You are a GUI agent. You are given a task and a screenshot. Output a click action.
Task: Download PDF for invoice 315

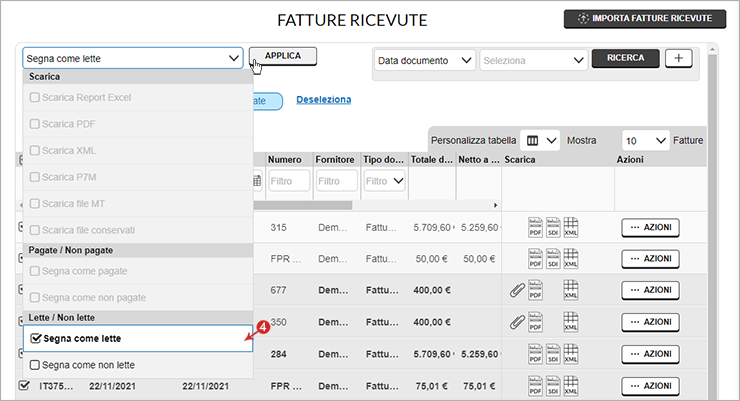click(535, 227)
